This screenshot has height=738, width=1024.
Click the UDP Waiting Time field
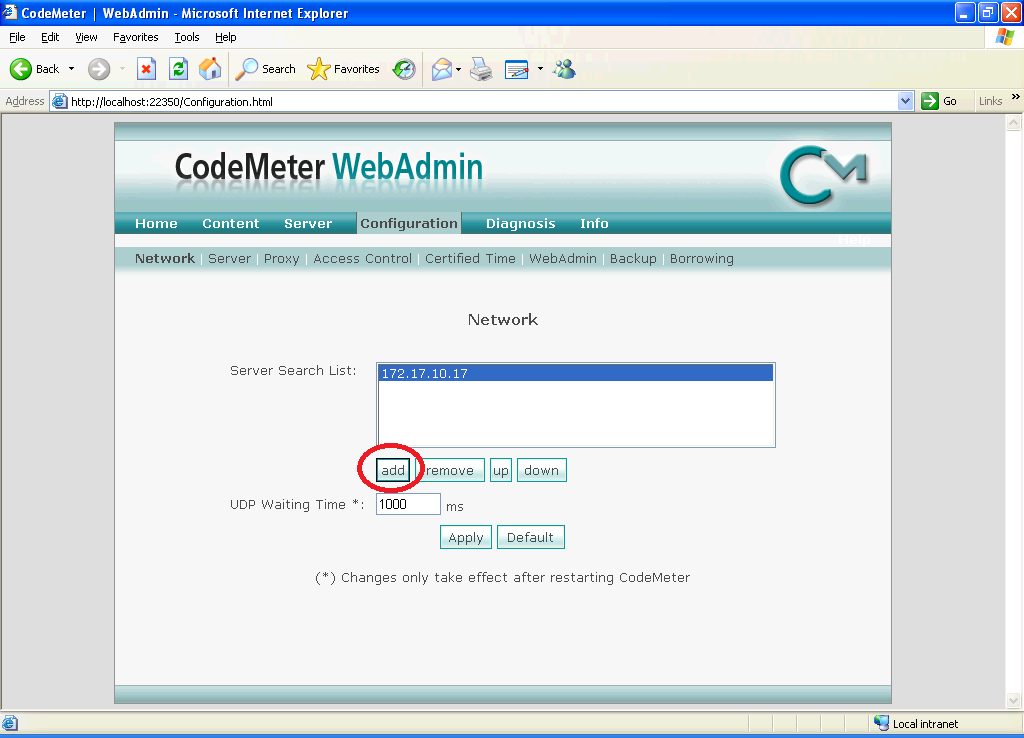click(408, 505)
